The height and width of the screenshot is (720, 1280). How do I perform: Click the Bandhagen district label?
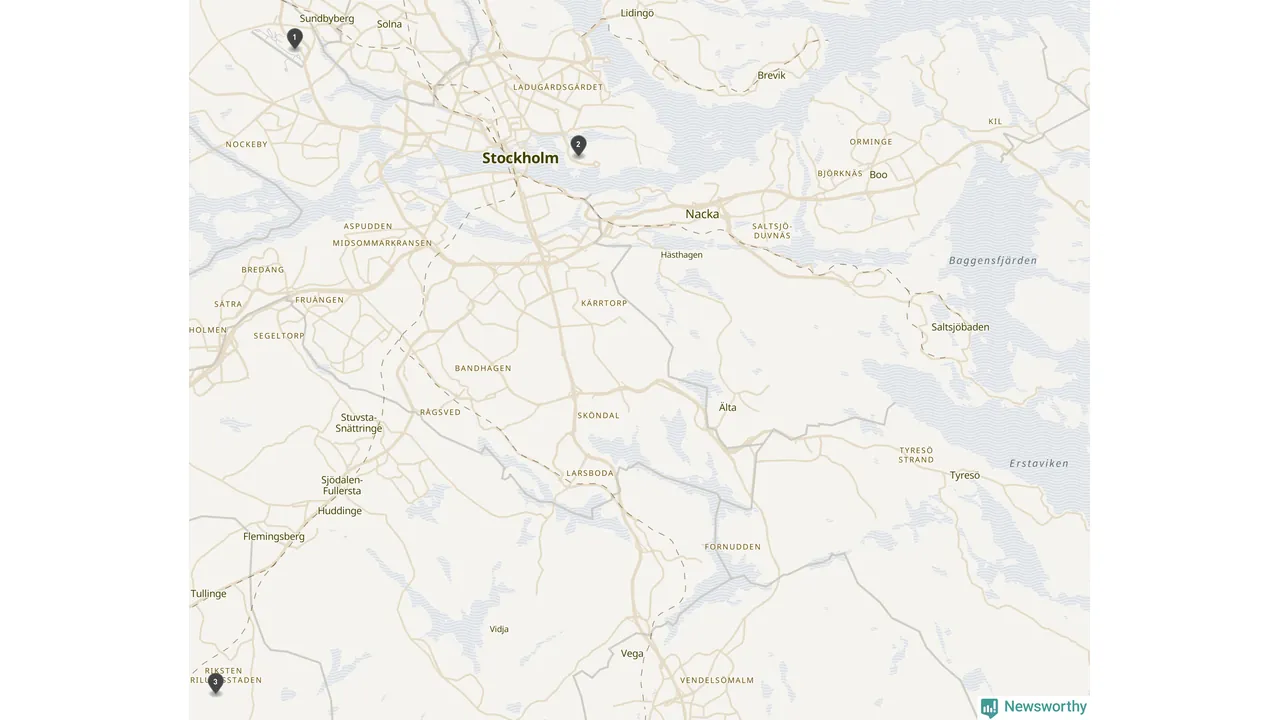[483, 368]
